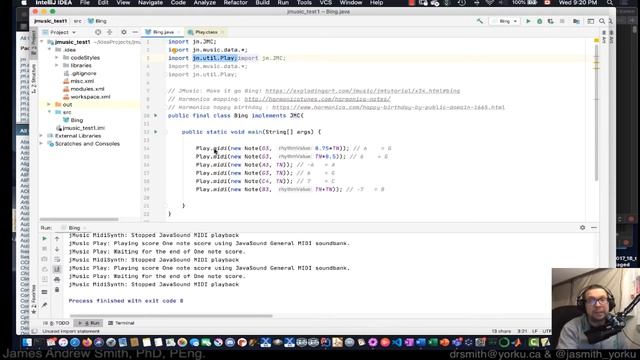This screenshot has height=360, width=640.
Task: Run Bing with the green play button
Action: click(528, 21)
